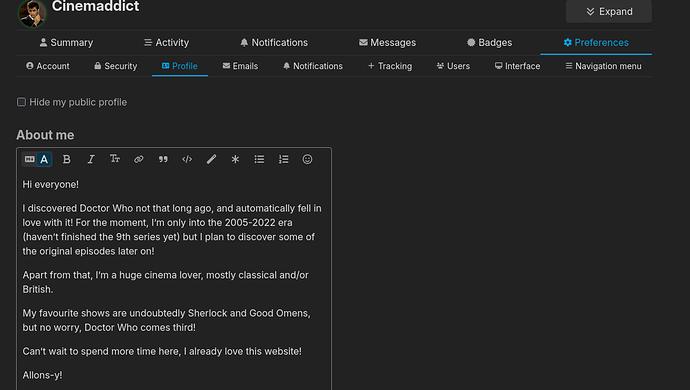Screen dimensions: 690x390
Task: Insert preformatted code with the code icon
Action: click(x=187, y=159)
